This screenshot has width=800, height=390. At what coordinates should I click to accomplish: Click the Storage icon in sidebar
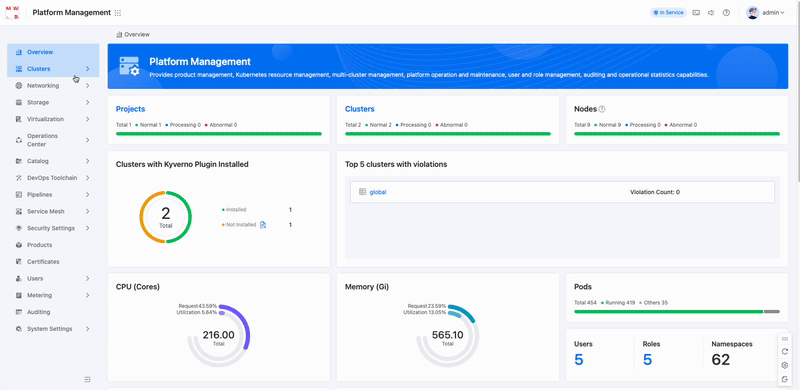18,103
